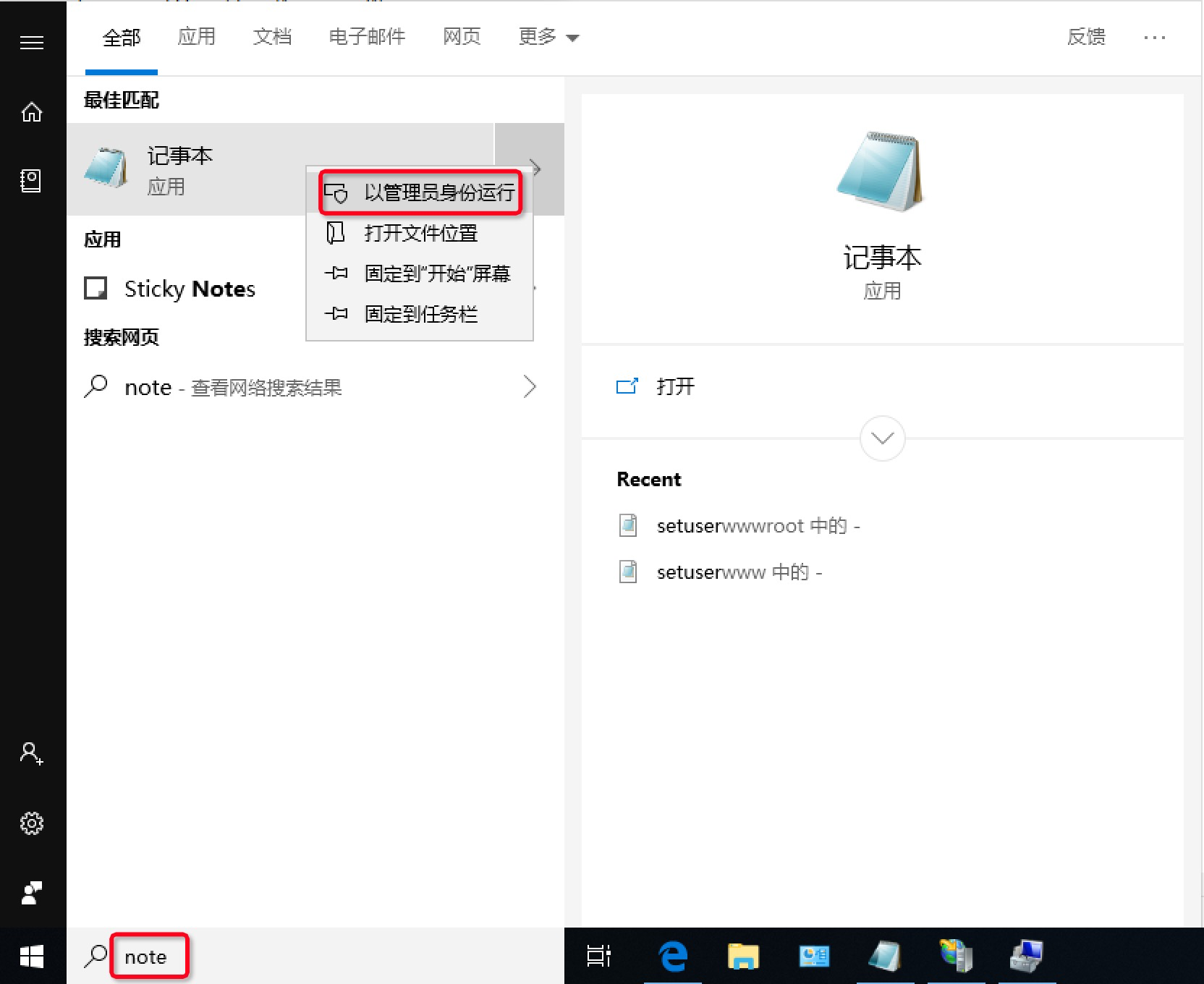
Task: Go to Home in search sidebar
Action: [x=32, y=112]
